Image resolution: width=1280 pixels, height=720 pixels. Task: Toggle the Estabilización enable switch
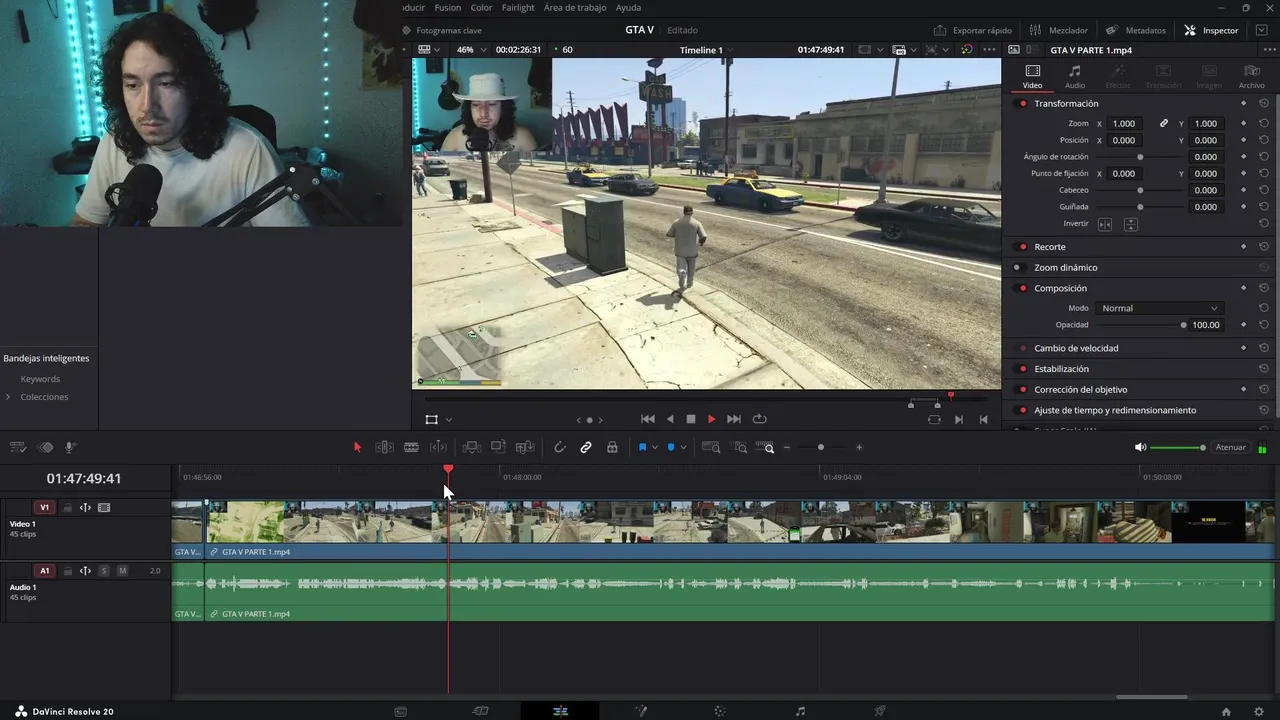[1022, 369]
